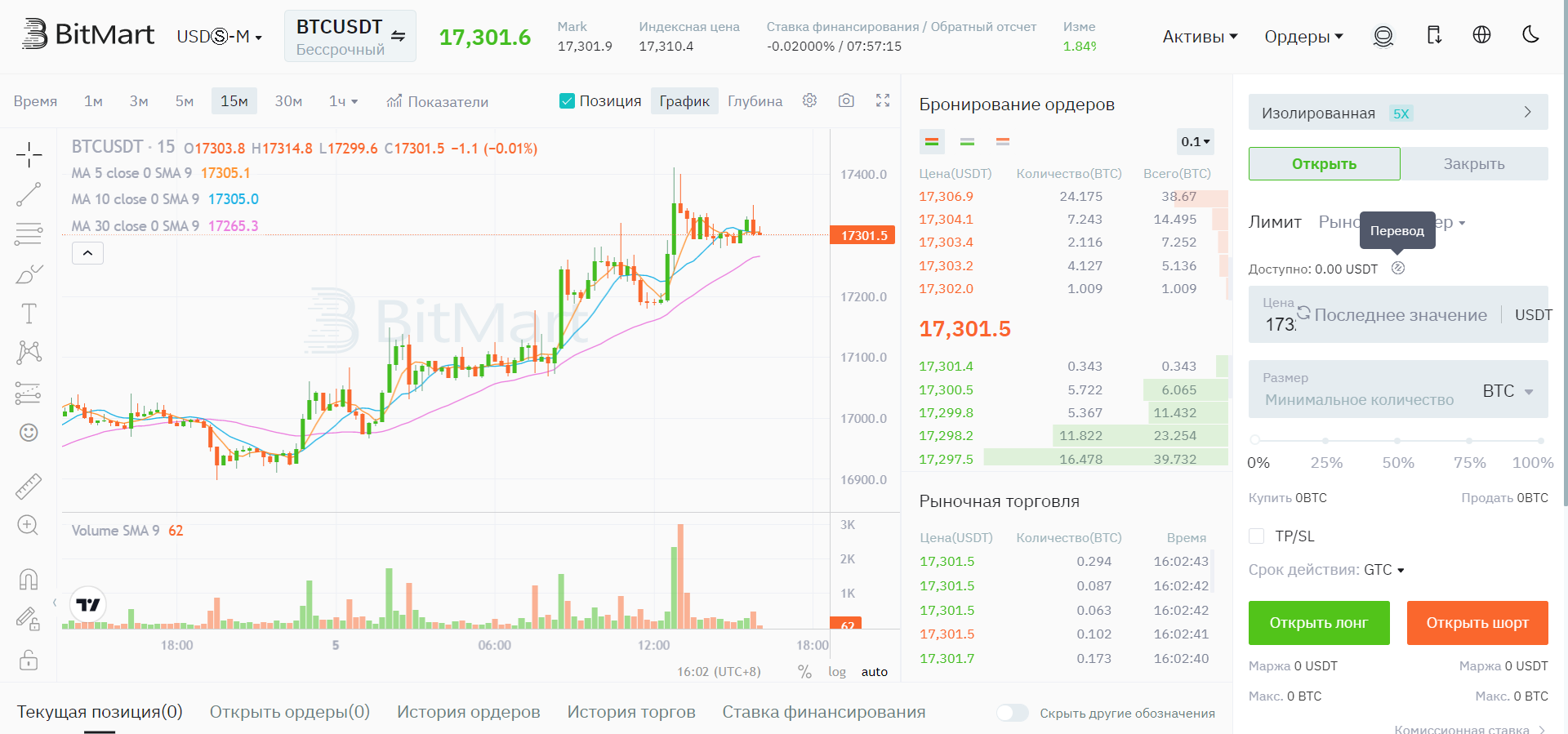Select the zoom in tool
This screenshot has height=734, width=1568.
pyautogui.click(x=29, y=525)
